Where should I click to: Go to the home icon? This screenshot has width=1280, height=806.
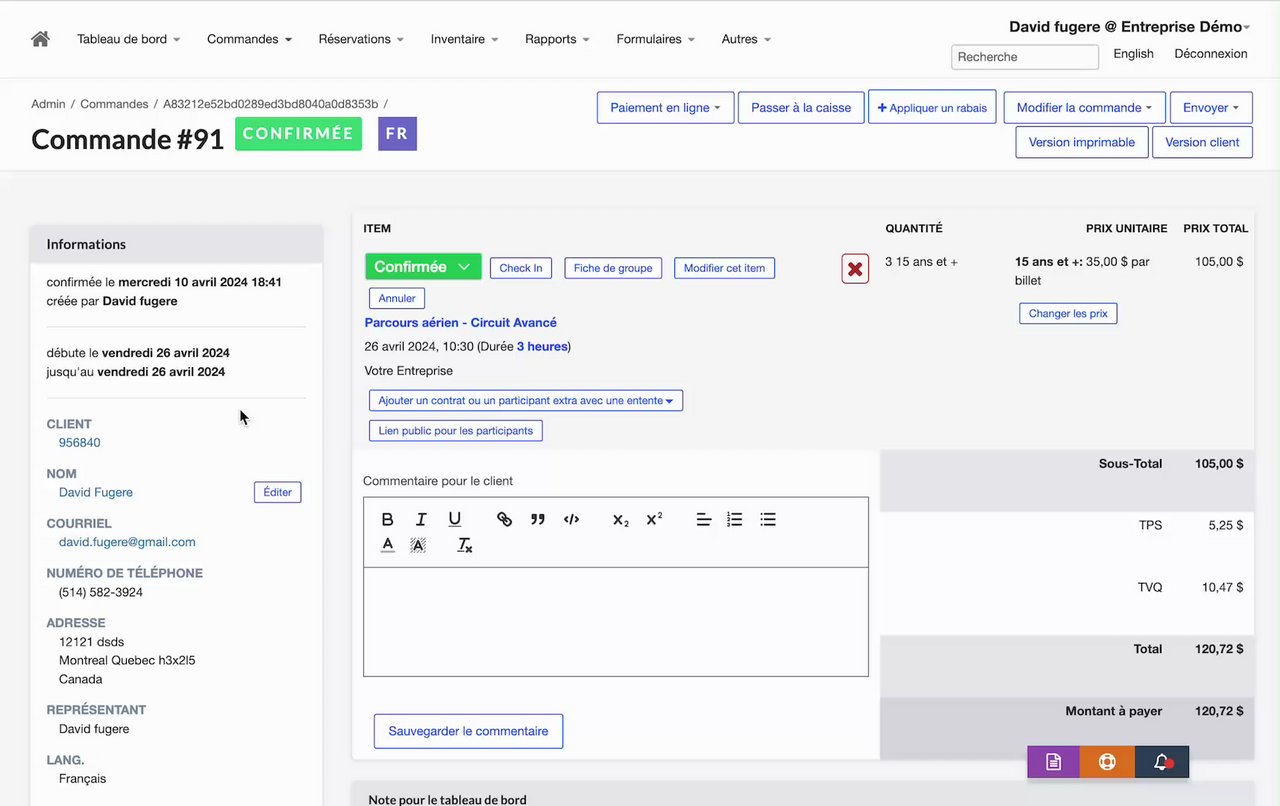pos(40,39)
